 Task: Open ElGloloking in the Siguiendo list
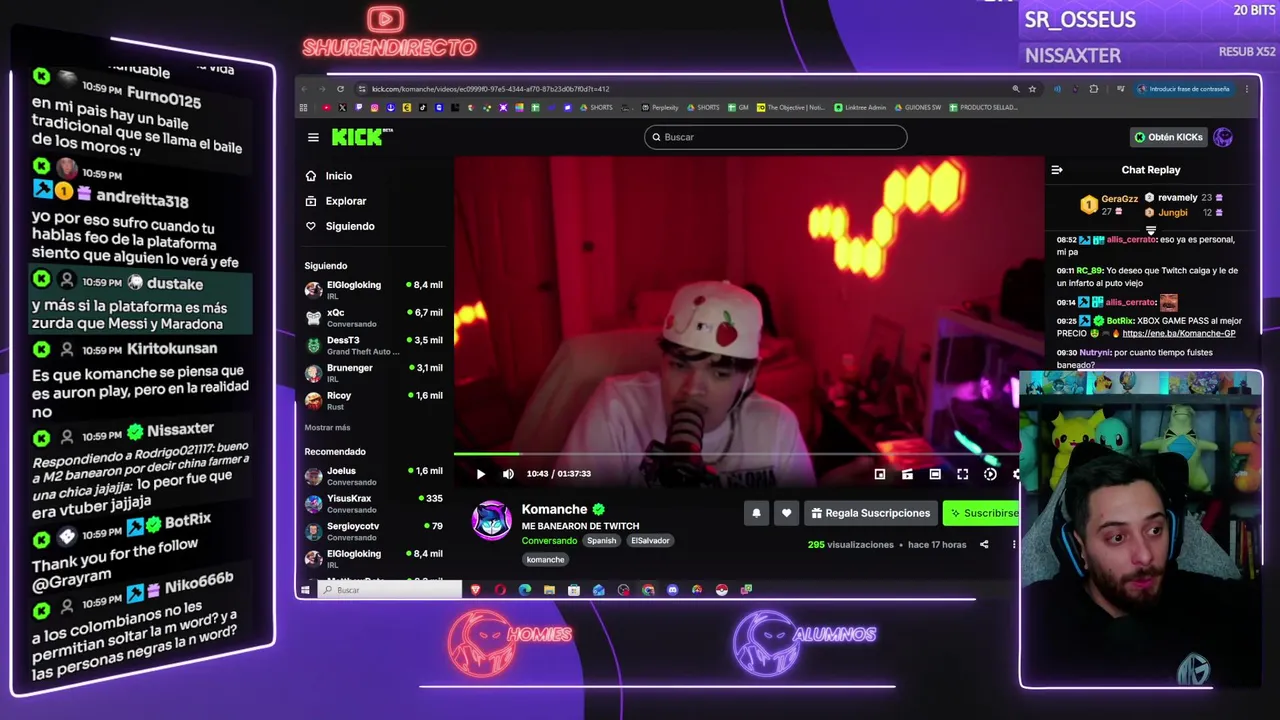(x=373, y=289)
